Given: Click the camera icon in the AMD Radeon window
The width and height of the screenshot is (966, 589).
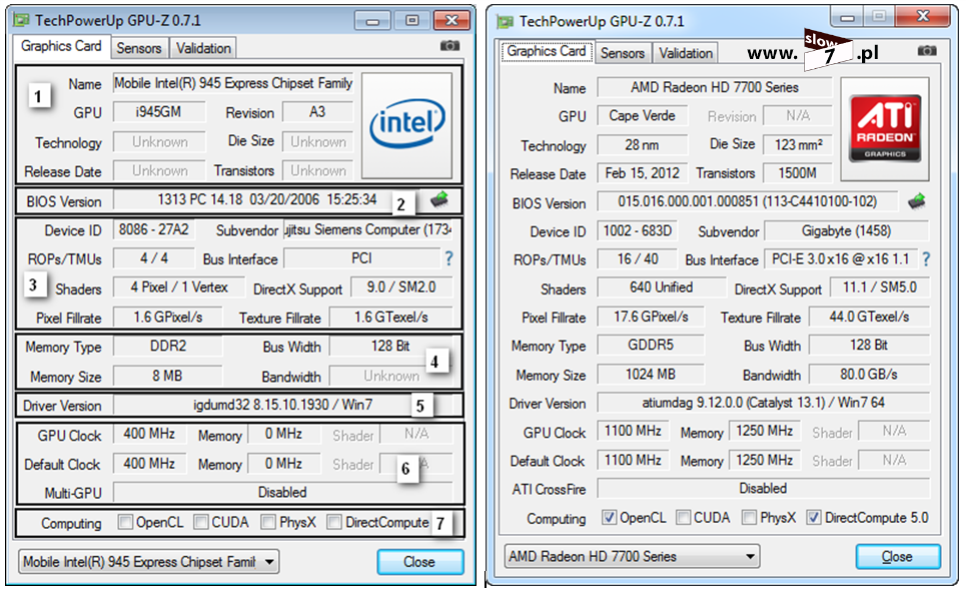Looking at the screenshot, I should tap(927, 51).
